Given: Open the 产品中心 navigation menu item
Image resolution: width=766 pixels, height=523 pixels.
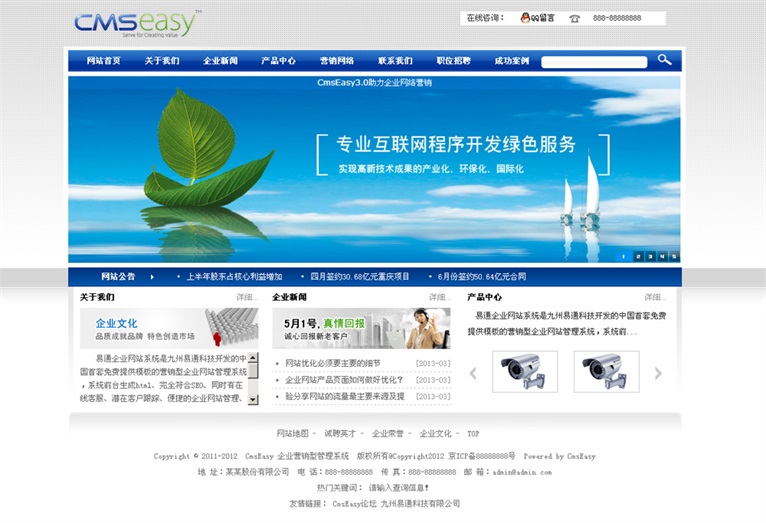Looking at the screenshot, I should pyautogui.click(x=278, y=61).
